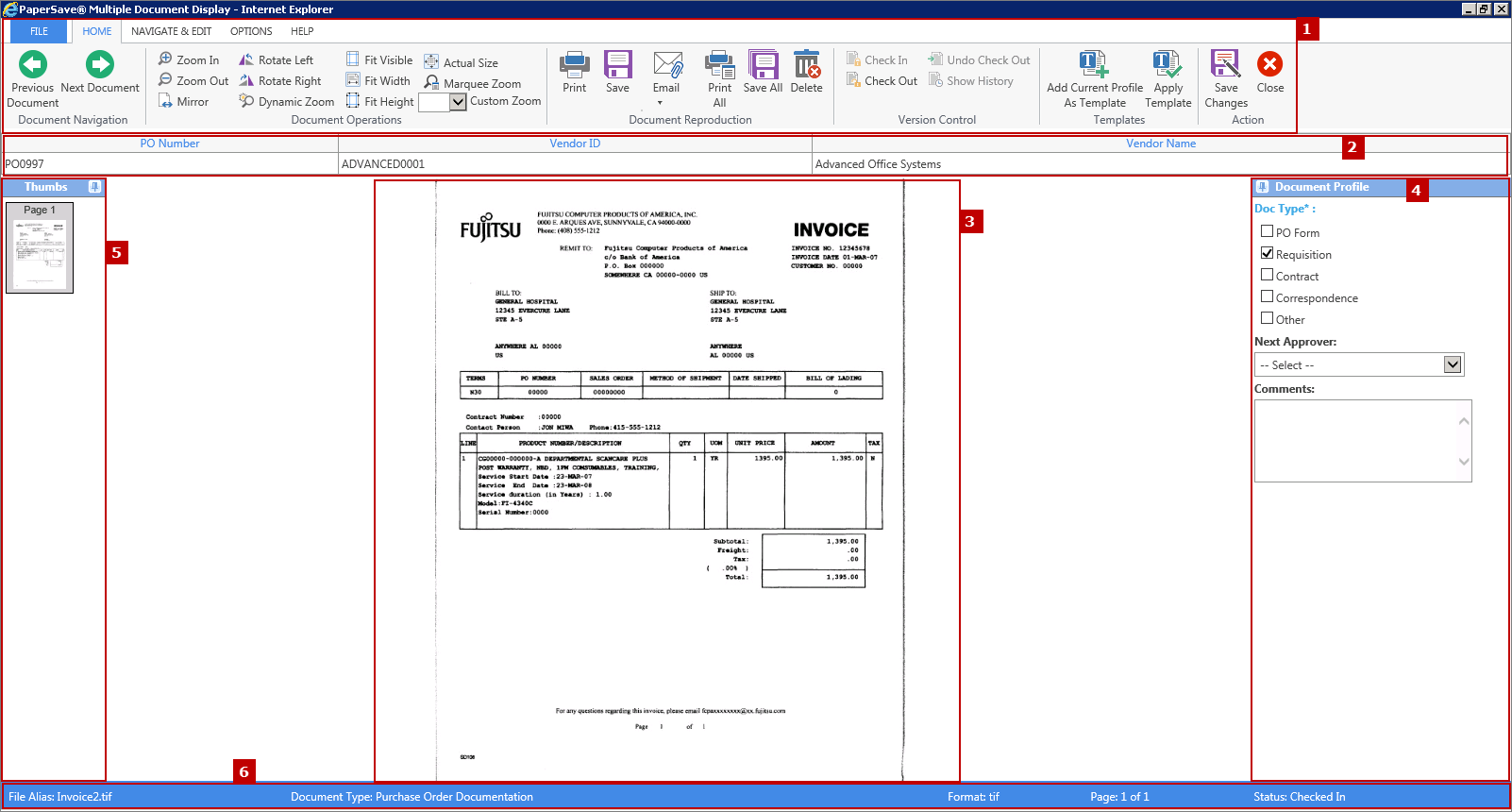
Task: Open the Custom Zoom dropdown
Action: tap(458, 102)
